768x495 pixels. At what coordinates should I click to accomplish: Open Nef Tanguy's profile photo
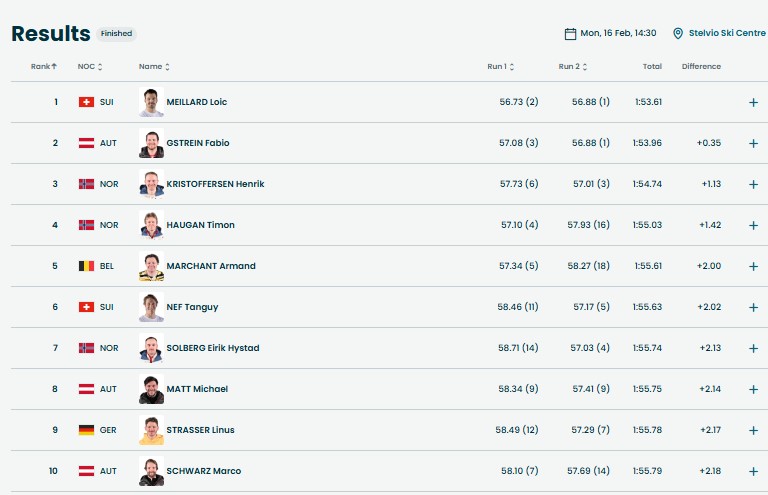151,307
